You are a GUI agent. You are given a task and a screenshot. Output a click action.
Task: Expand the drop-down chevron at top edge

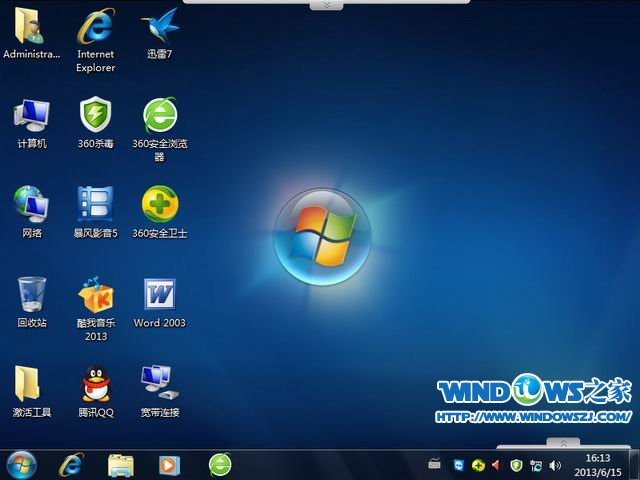tap(325, 5)
